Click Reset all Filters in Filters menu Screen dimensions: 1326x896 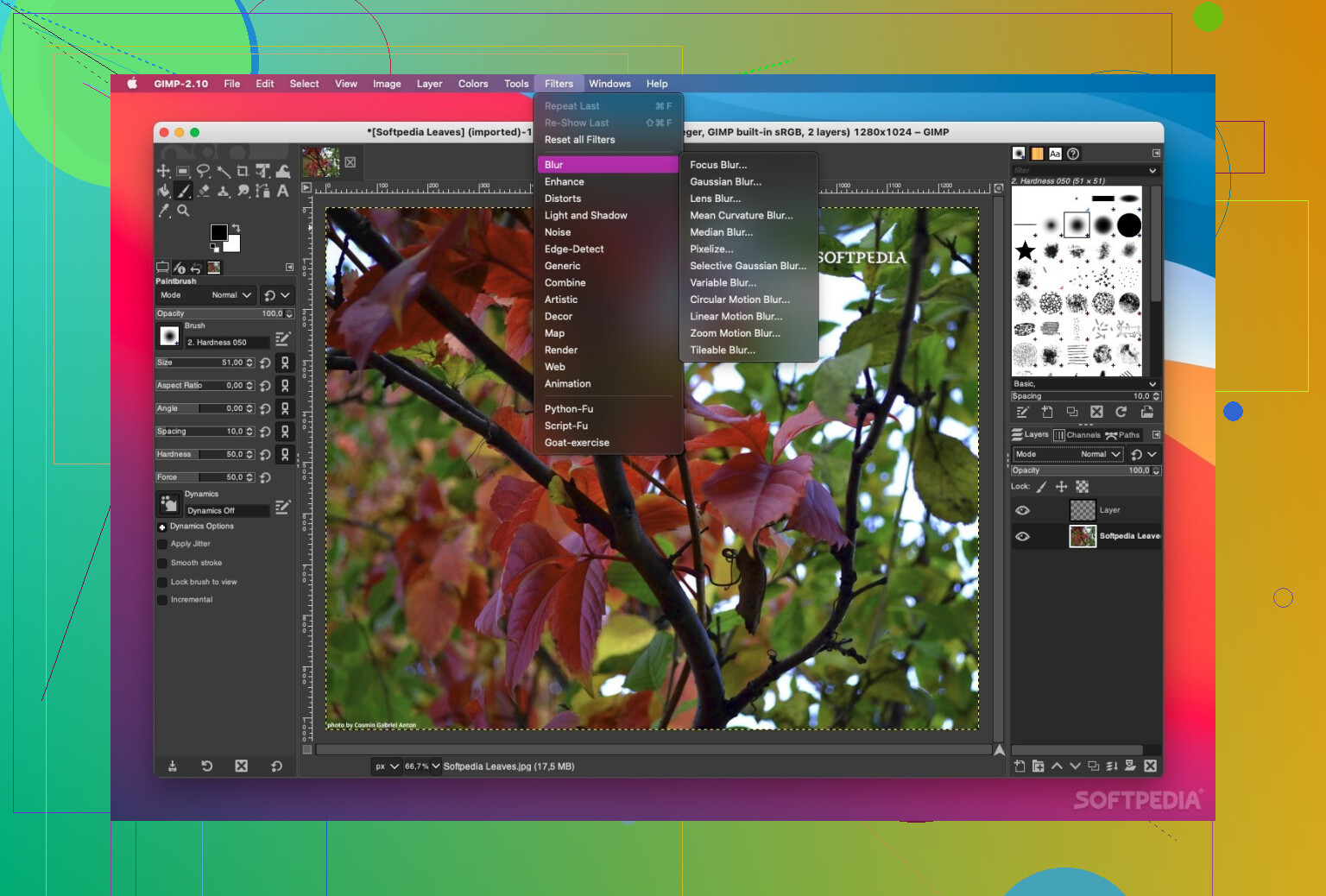pyautogui.click(x=579, y=140)
